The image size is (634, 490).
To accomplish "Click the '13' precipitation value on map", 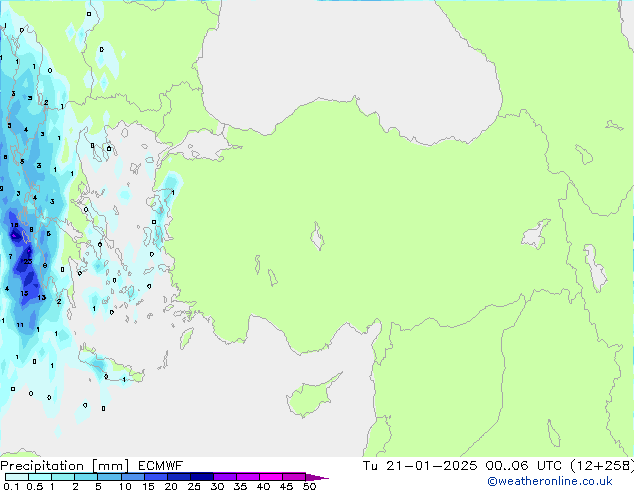I will pyautogui.click(x=42, y=298).
